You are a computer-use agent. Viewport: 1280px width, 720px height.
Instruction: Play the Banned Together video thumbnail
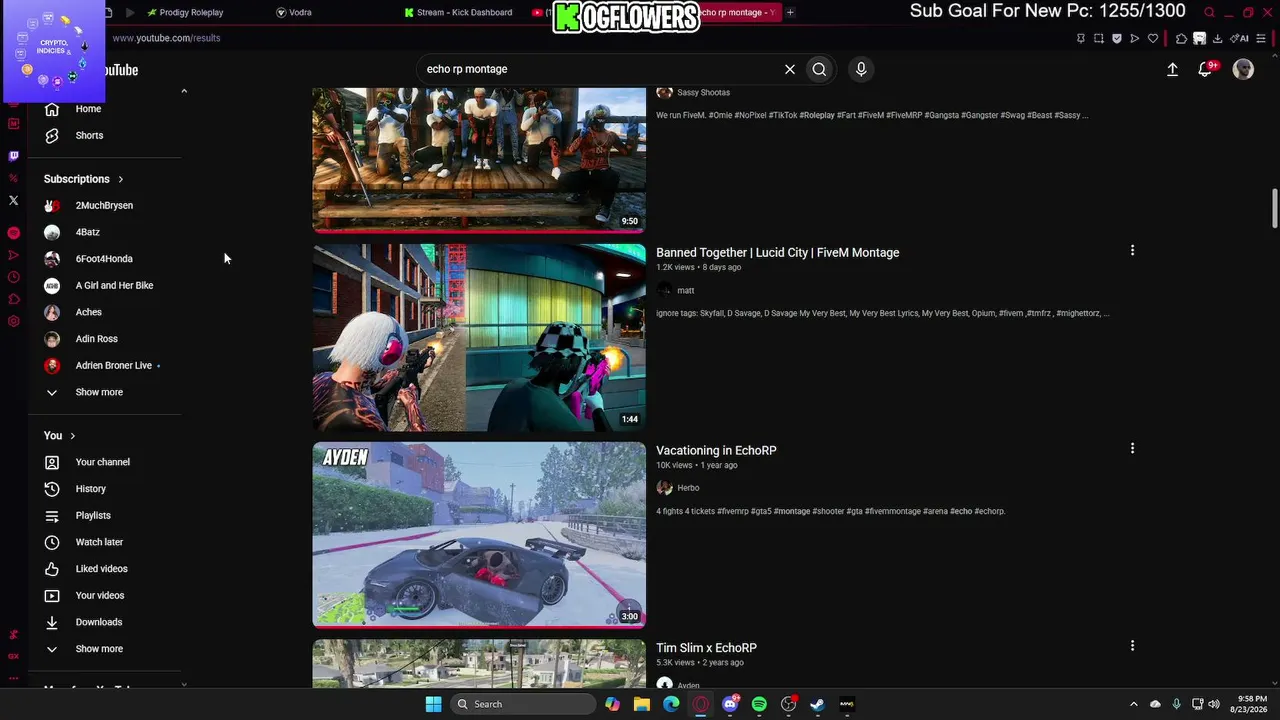click(x=479, y=338)
